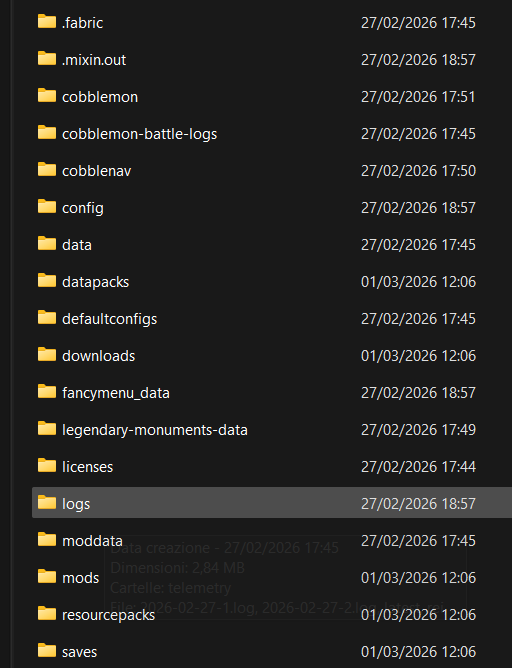The height and width of the screenshot is (668, 512).
Task: Select the config folder icon
Action: 47,207
